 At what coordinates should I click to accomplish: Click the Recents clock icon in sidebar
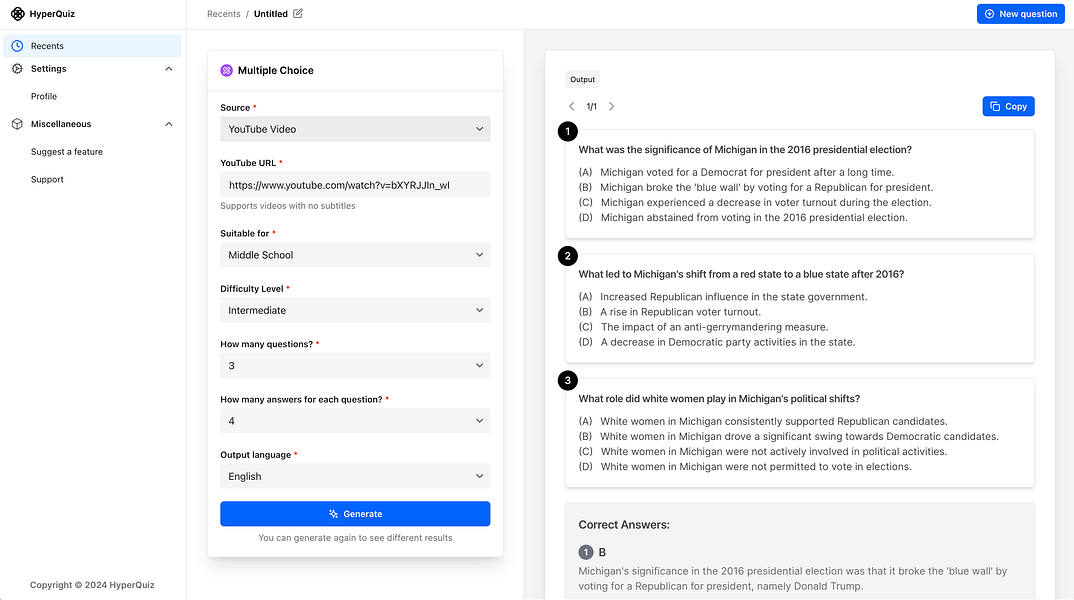[17, 46]
